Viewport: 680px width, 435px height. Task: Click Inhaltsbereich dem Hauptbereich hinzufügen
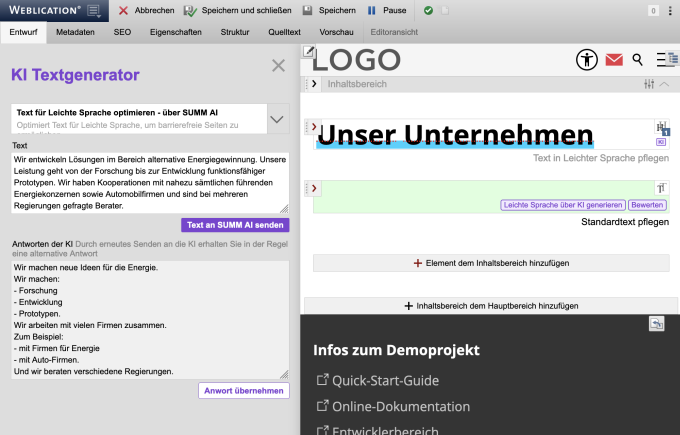click(491, 306)
